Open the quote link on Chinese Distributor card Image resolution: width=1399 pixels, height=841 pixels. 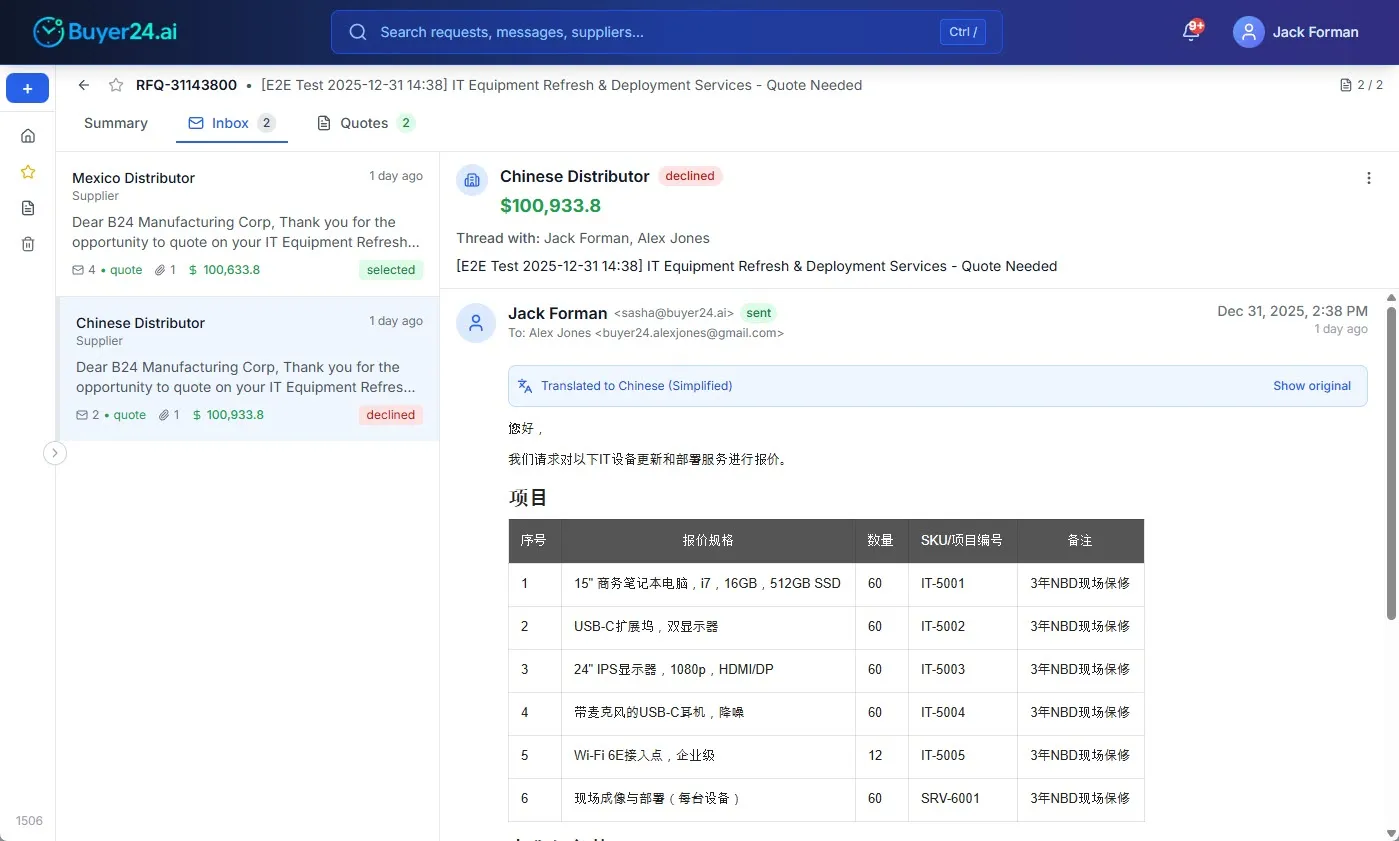[x=129, y=414]
